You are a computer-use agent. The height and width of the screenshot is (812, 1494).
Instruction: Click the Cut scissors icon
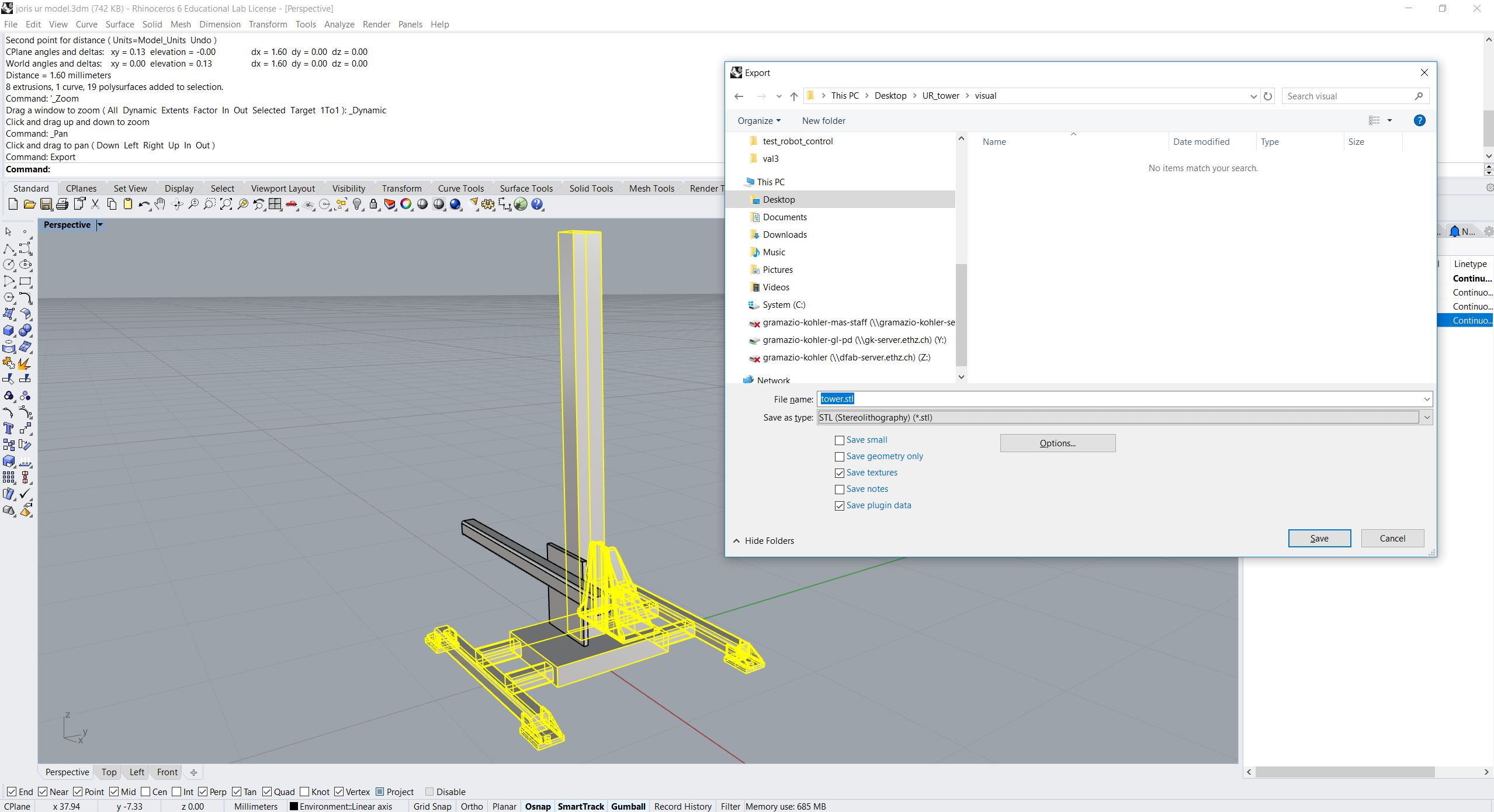pyautogui.click(x=95, y=204)
